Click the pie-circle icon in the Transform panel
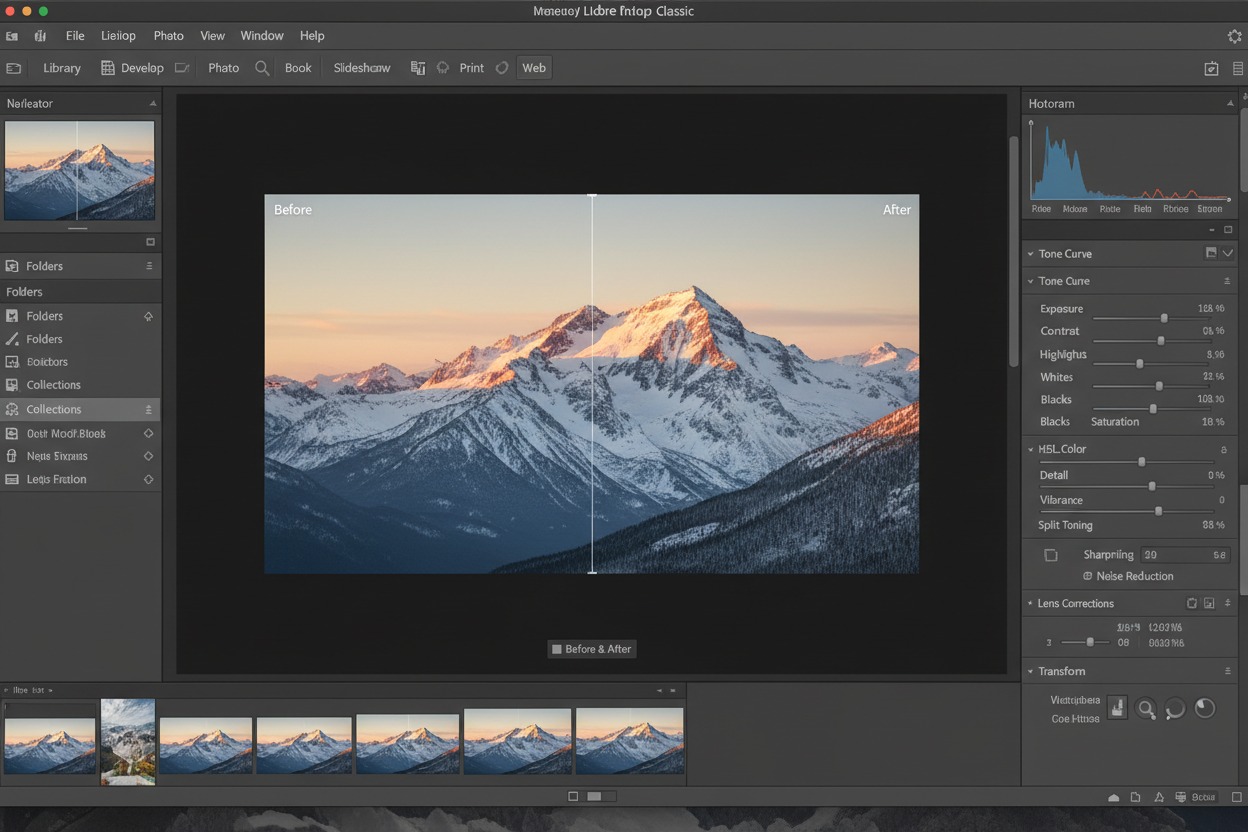The width and height of the screenshot is (1248, 832). click(1205, 708)
